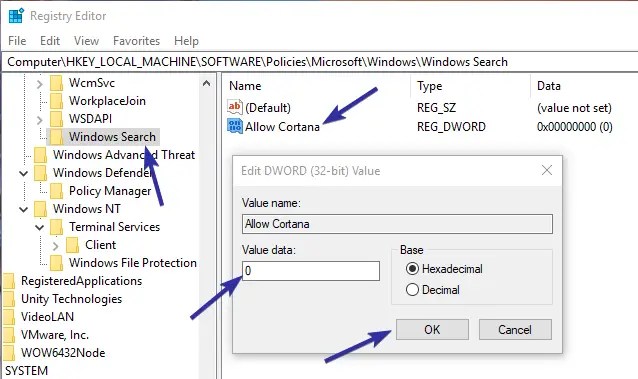Open the File menu

pyautogui.click(x=17, y=41)
